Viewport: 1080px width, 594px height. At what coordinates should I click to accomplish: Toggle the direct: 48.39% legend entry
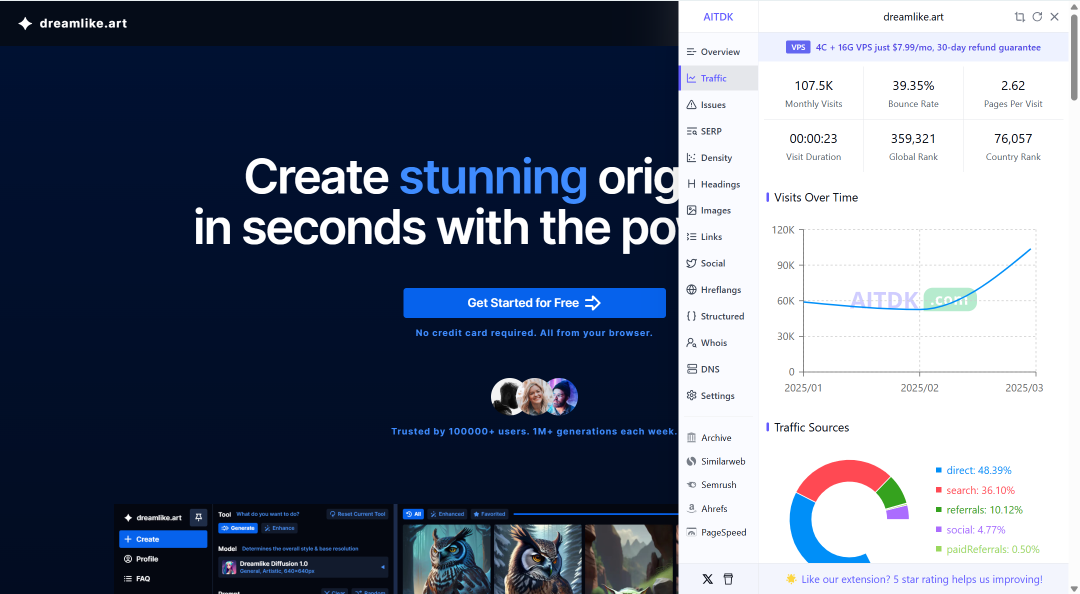973,470
